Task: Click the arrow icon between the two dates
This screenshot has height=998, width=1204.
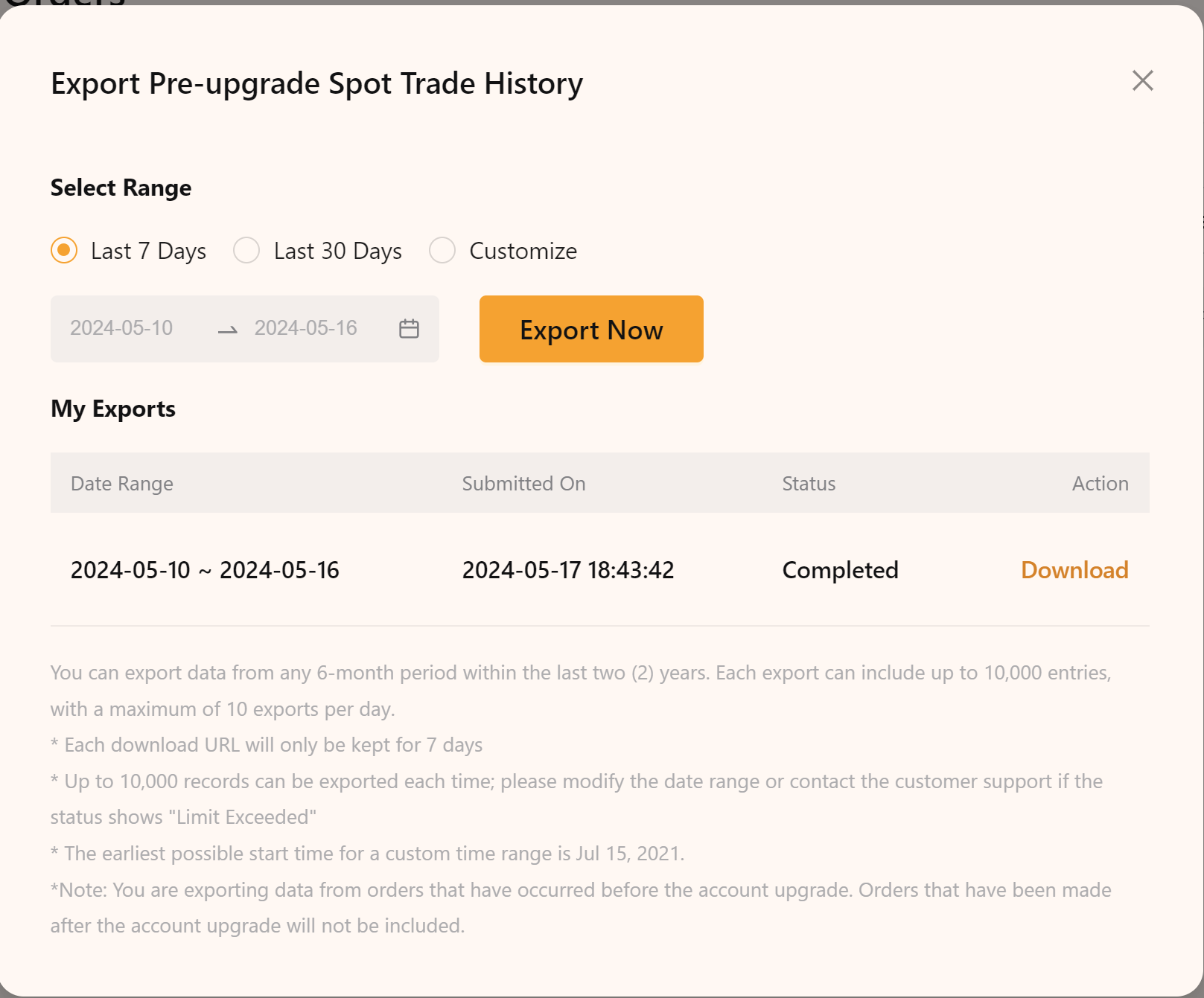Action: (x=226, y=330)
